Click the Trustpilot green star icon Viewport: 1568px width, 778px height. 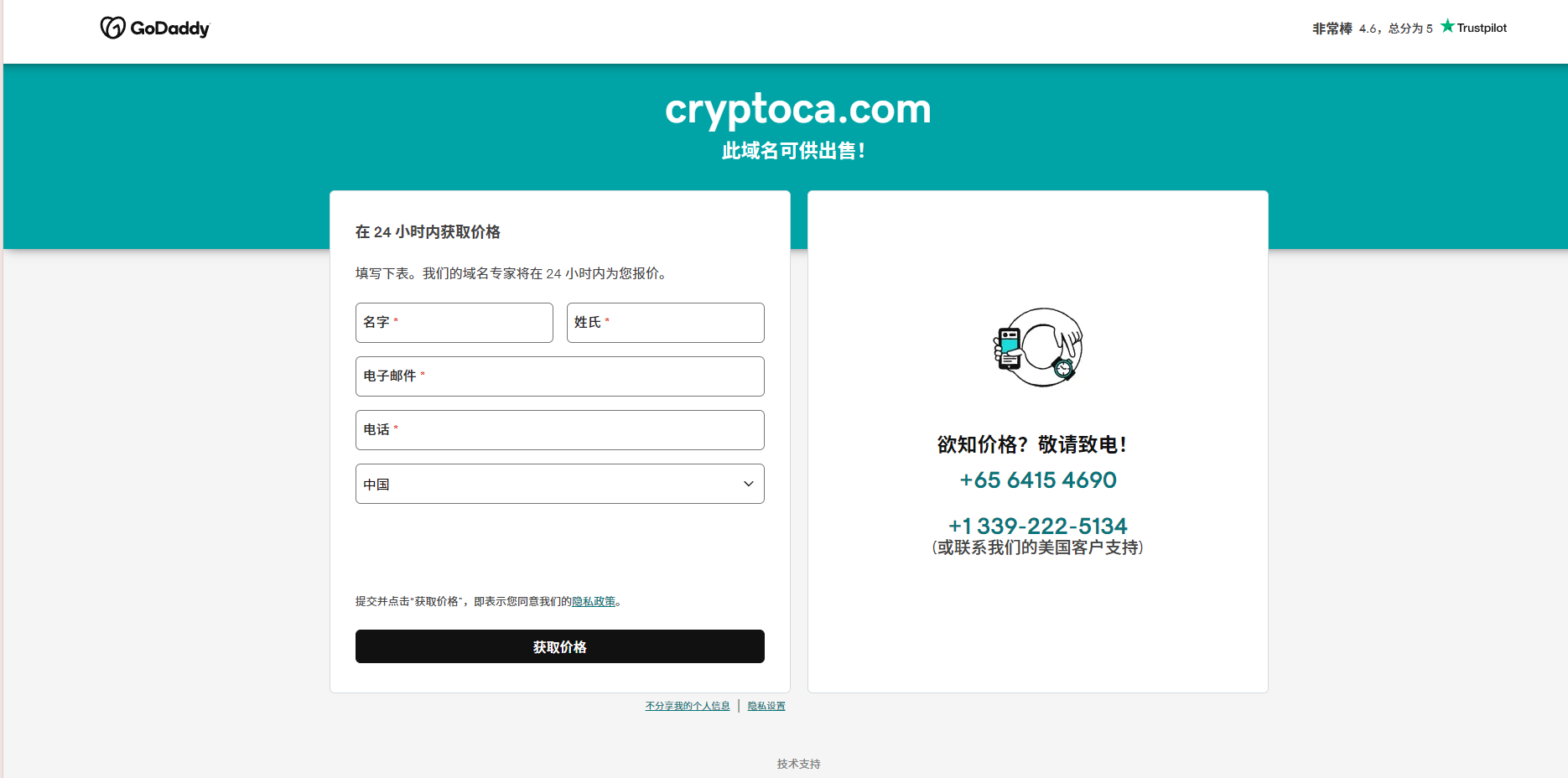(x=1447, y=26)
